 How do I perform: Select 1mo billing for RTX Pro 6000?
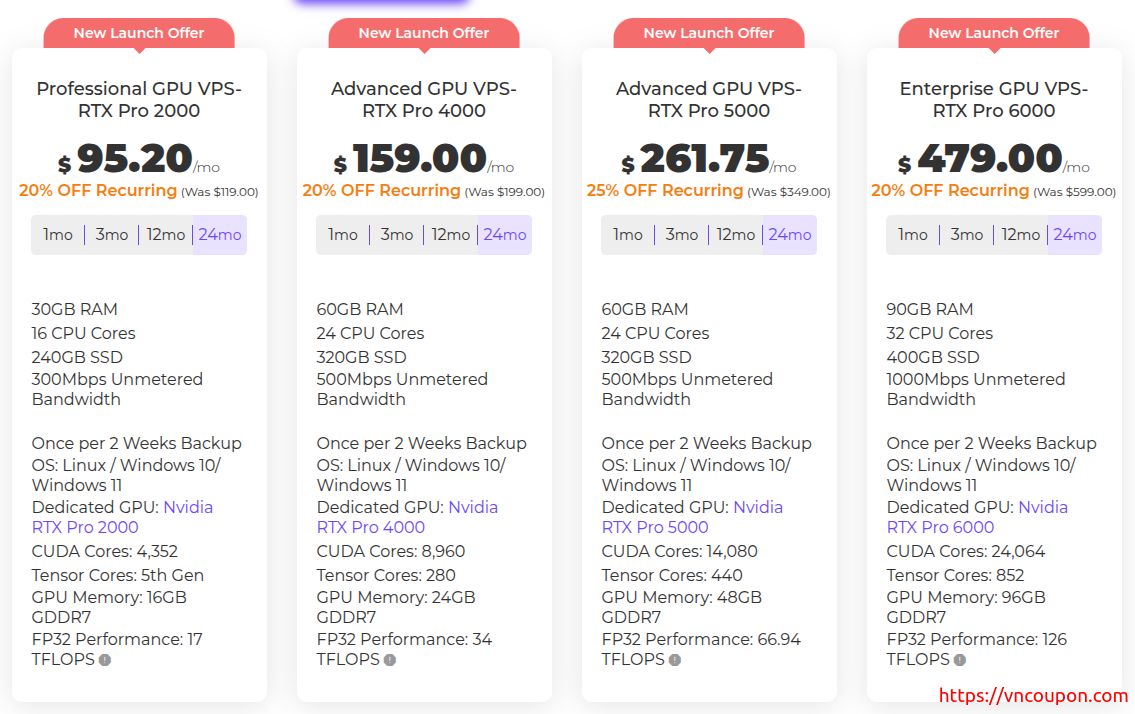tap(913, 235)
